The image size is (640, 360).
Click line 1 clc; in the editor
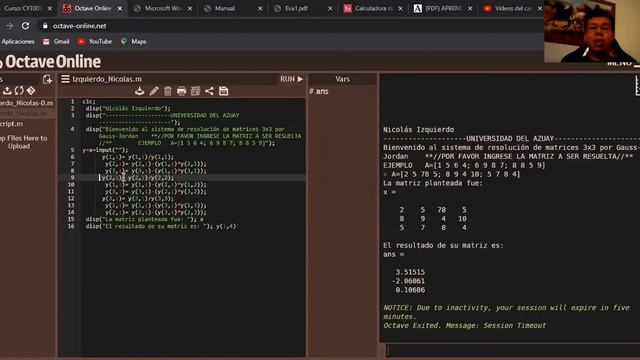click(89, 102)
